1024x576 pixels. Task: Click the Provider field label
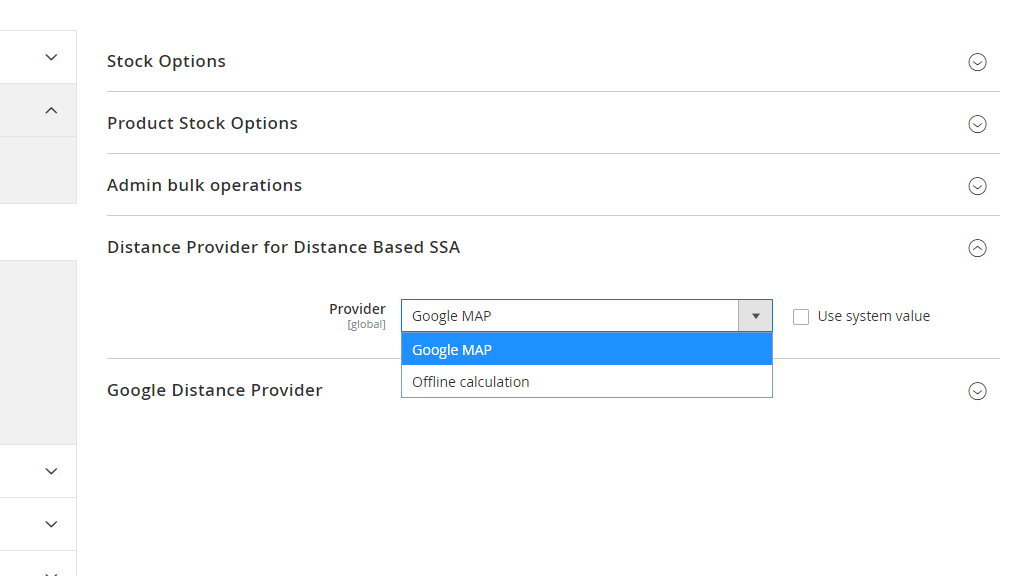click(357, 309)
